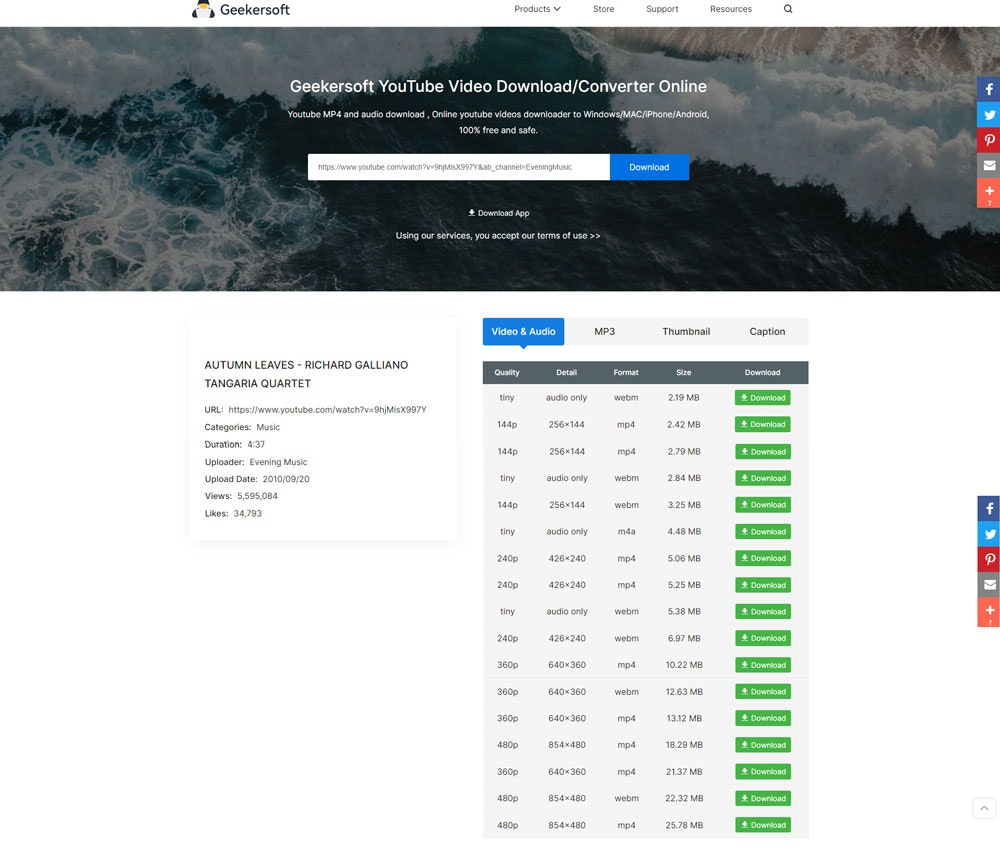The height and width of the screenshot is (865, 1000).
Task: Click the YouTube URL input field
Action: 459,167
